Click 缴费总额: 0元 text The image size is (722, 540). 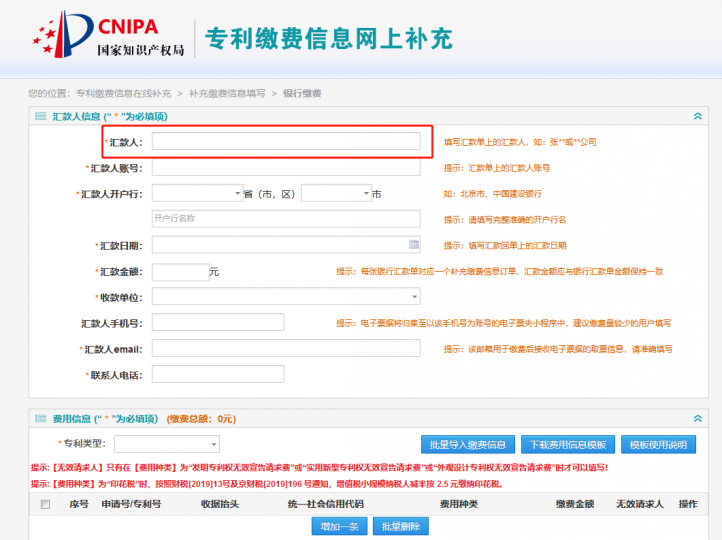pyautogui.click(x=201, y=419)
